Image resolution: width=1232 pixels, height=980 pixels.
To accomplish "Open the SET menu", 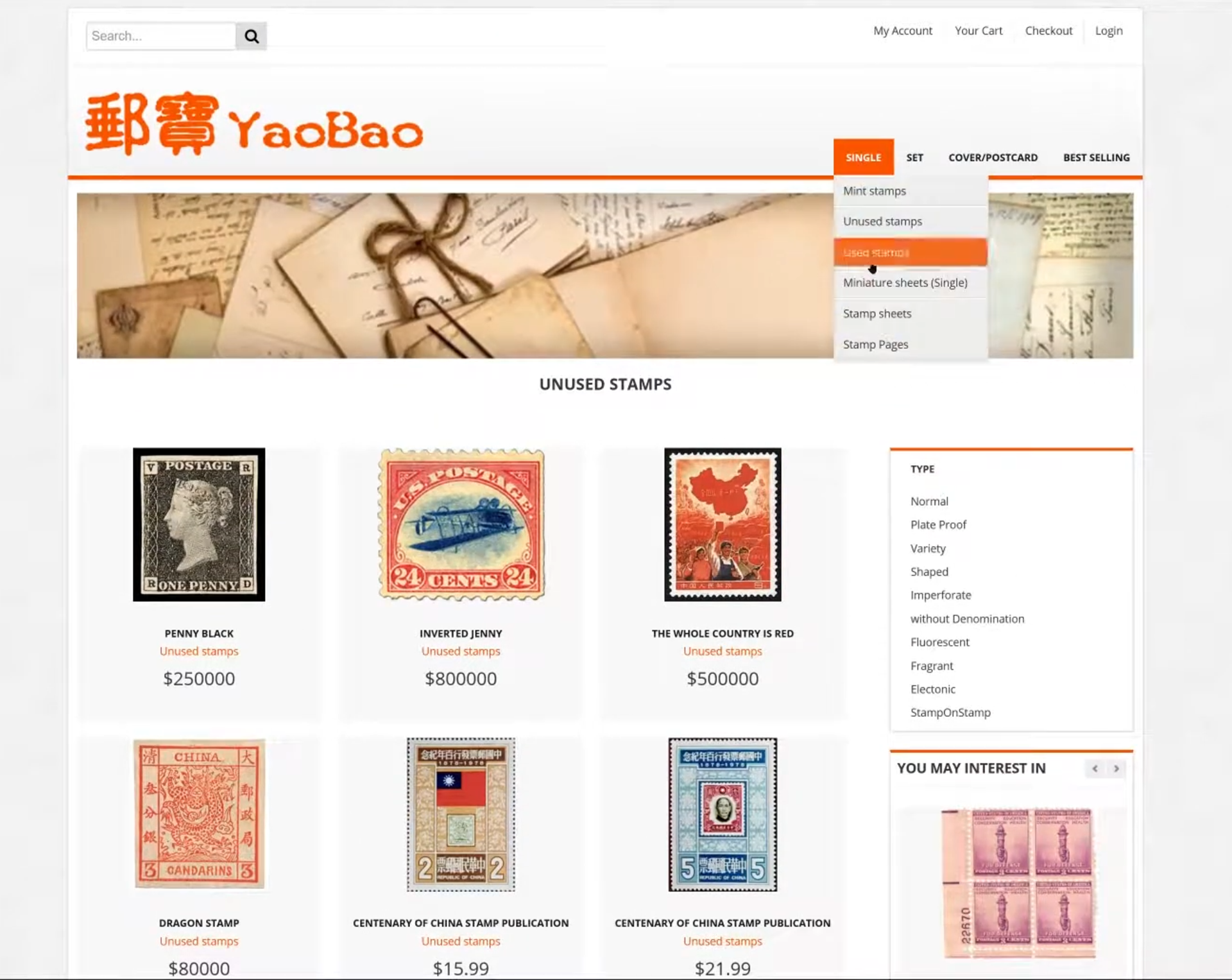I will 914,157.
